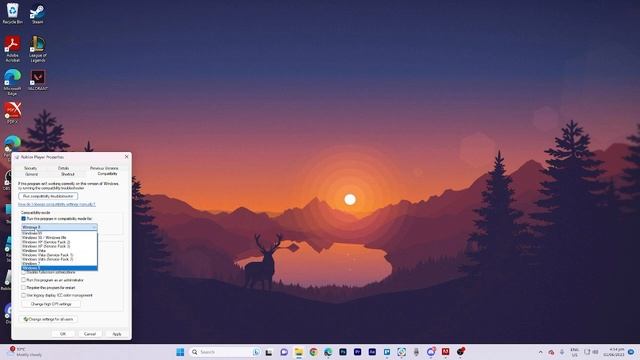Select the Steam desktop shortcut
This screenshot has width=640, height=360.
(38, 13)
